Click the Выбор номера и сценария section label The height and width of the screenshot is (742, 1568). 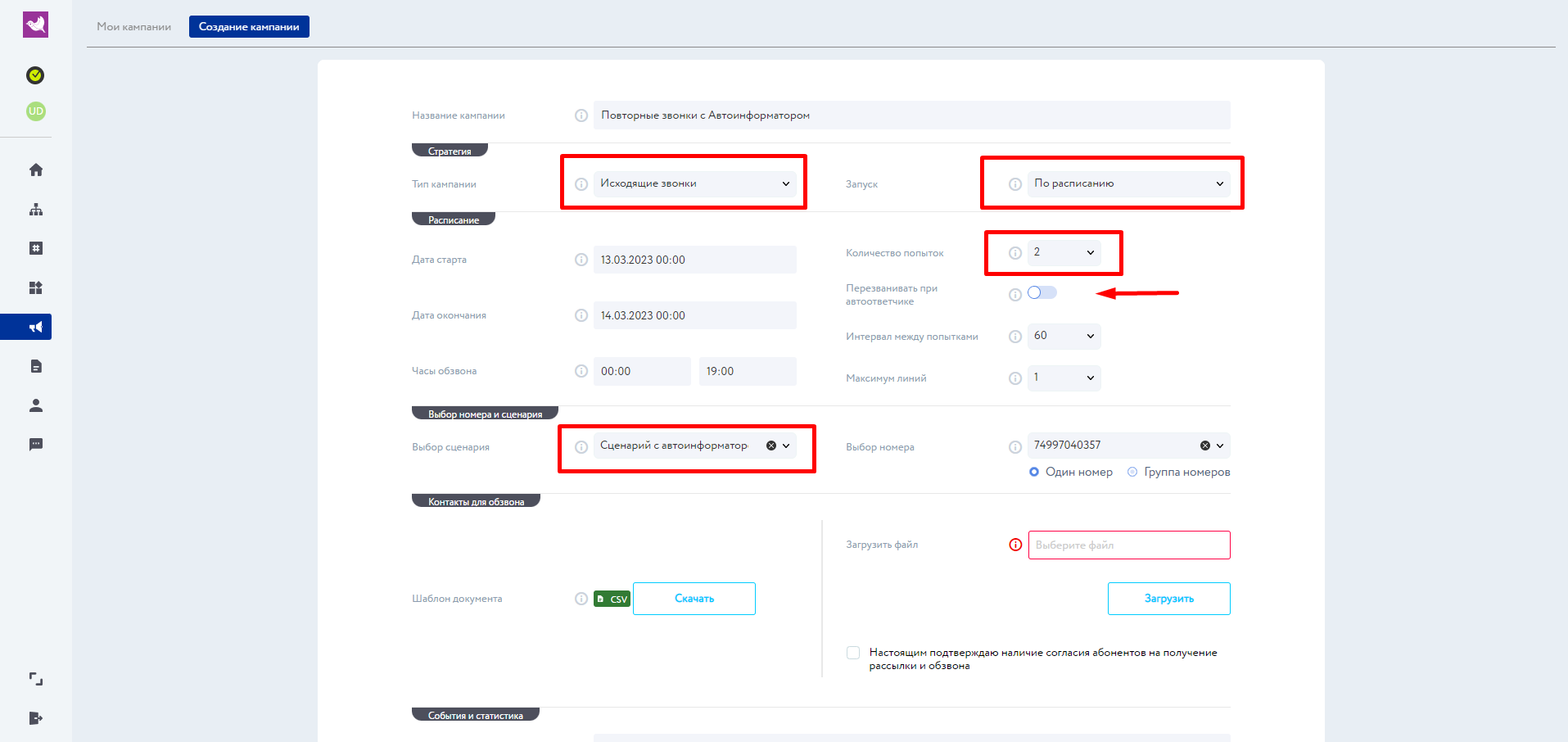click(485, 414)
